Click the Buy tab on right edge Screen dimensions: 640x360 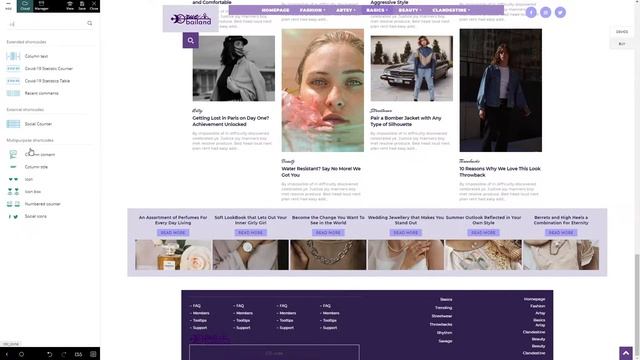(622, 44)
